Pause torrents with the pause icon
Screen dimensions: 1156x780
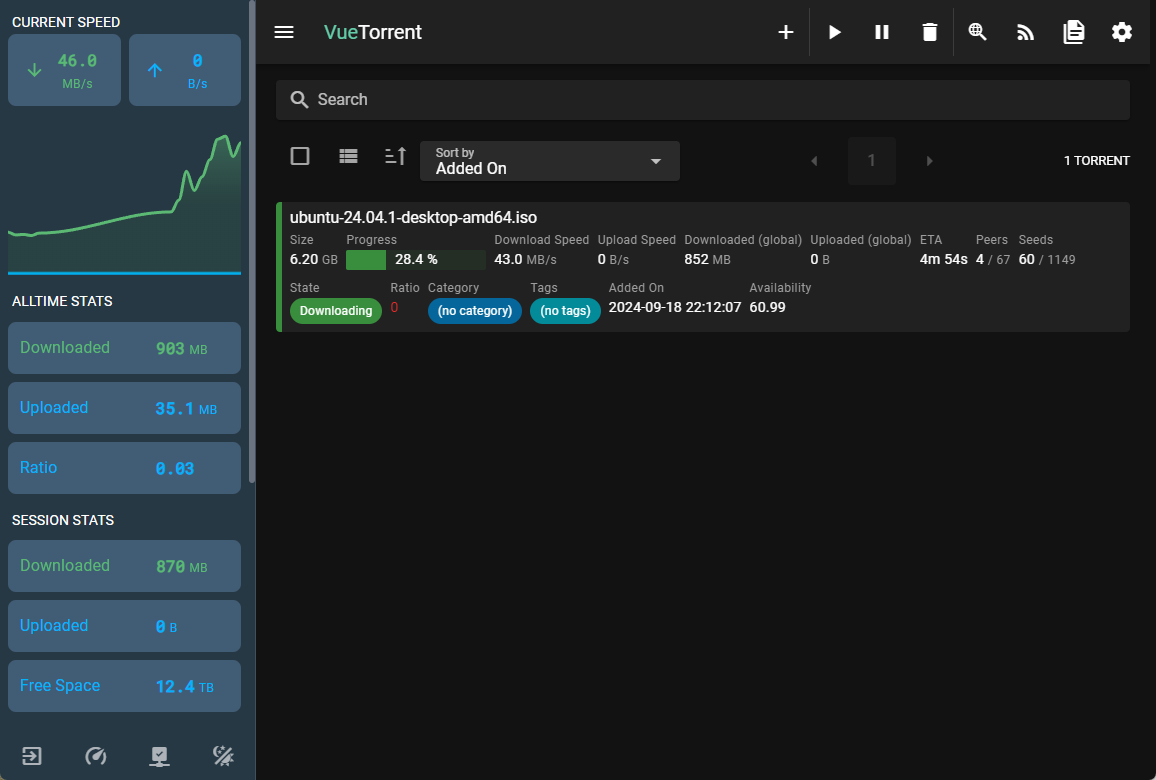pos(882,32)
